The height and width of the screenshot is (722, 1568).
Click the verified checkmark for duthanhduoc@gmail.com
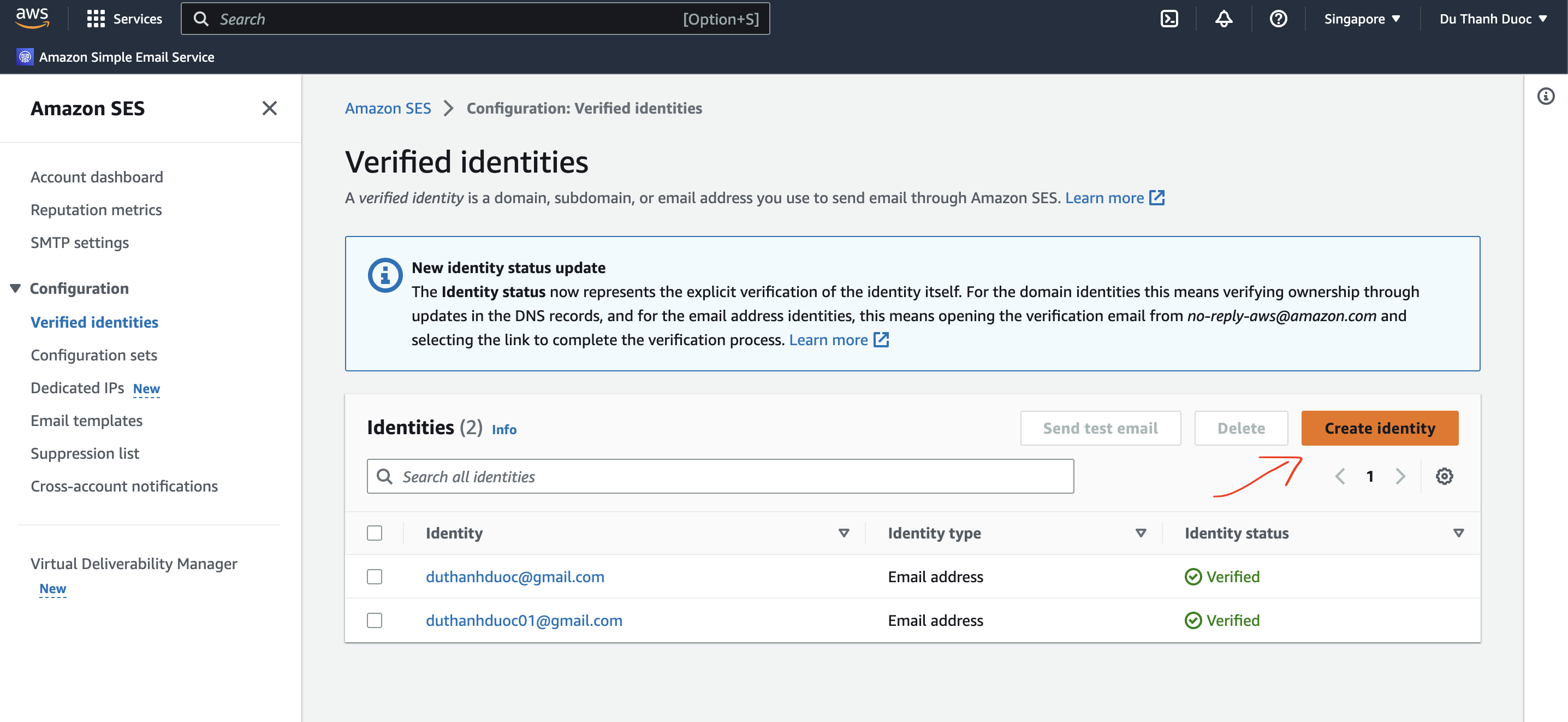[x=1193, y=577]
